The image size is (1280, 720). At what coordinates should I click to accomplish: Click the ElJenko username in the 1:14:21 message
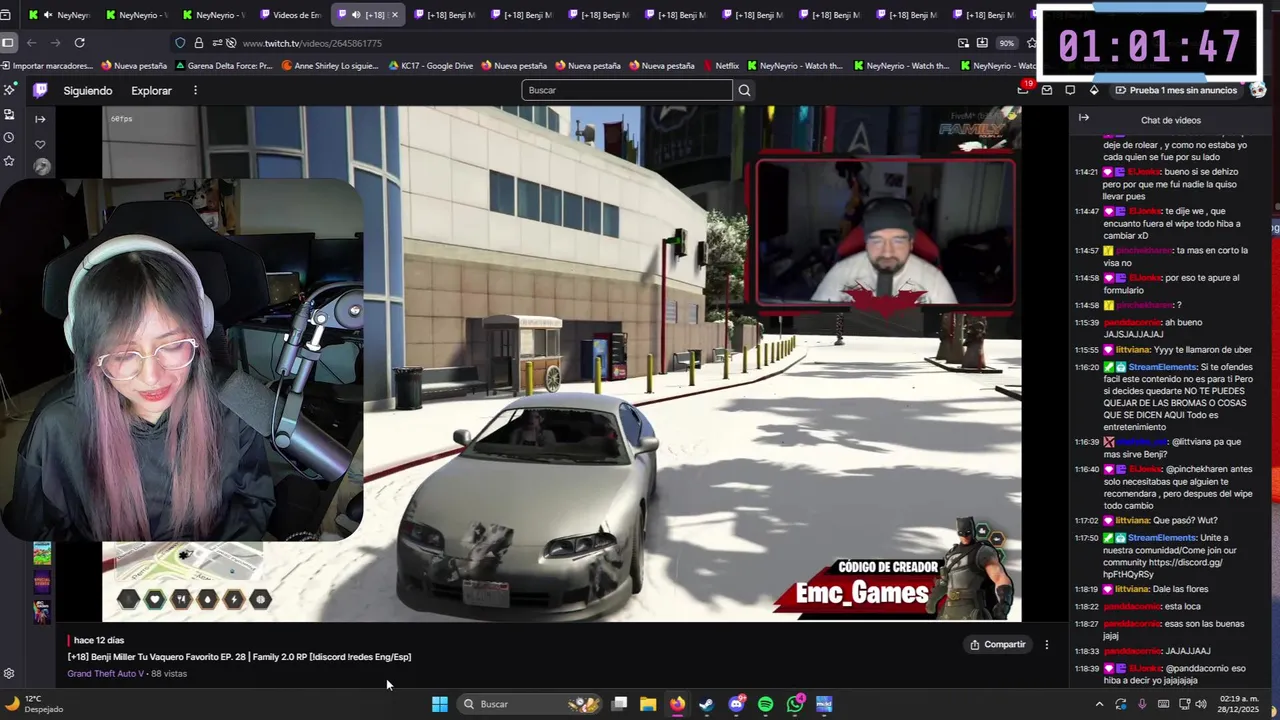point(1145,172)
